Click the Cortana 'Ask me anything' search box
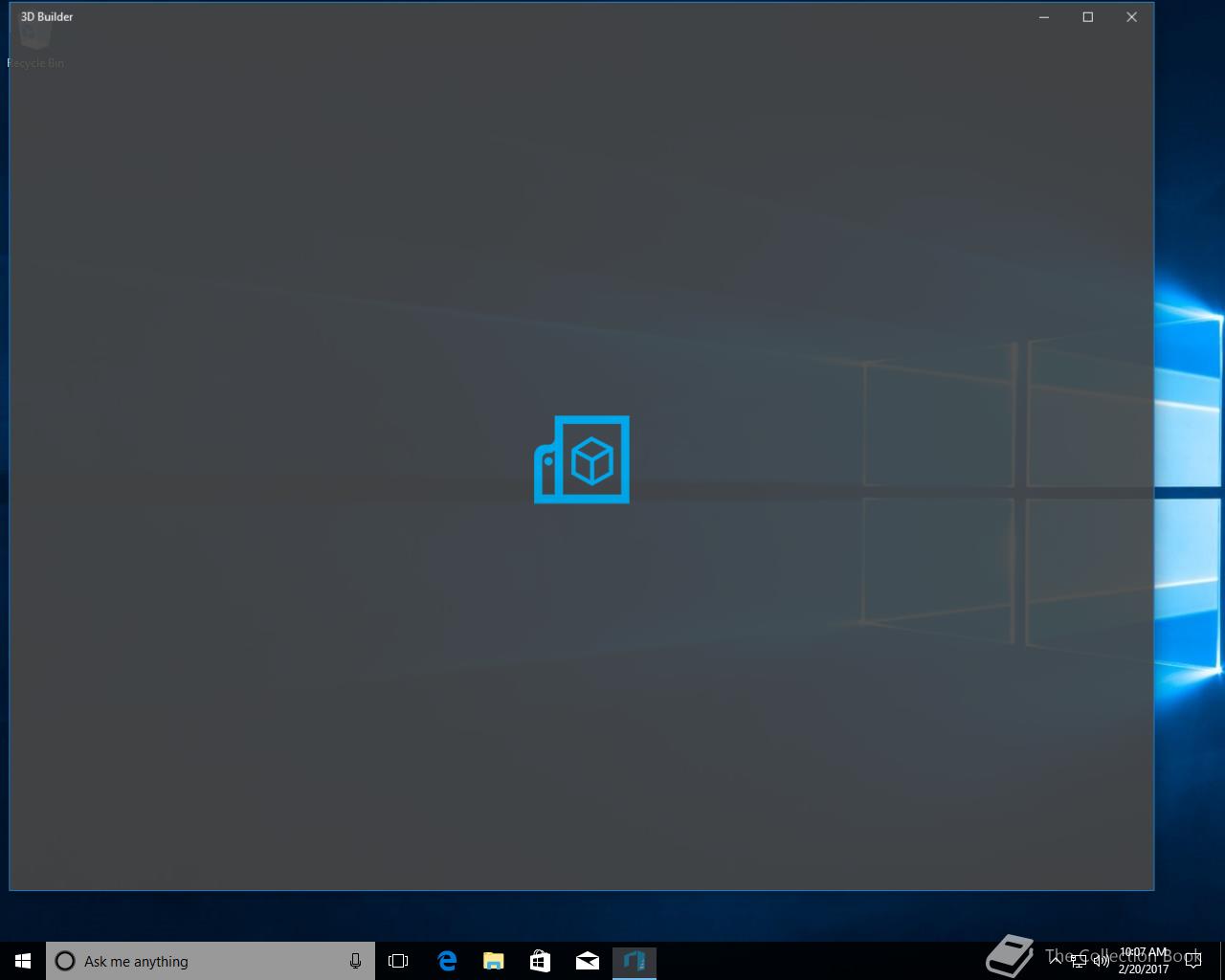This screenshot has width=1225, height=980. [x=211, y=961]
